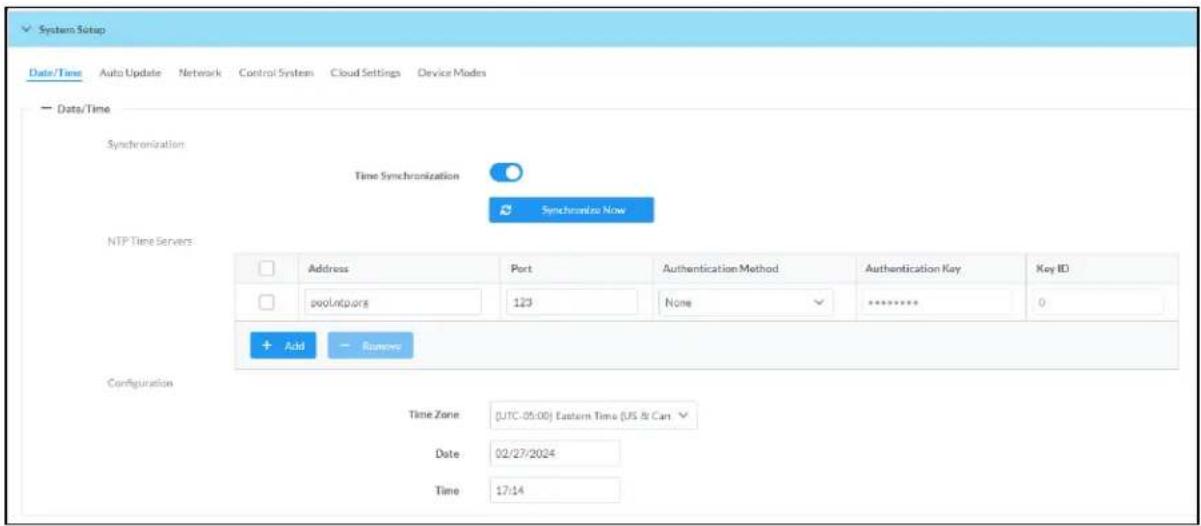Collapse the System Setup section chevron
The image size is (1201, 526).
27,28
